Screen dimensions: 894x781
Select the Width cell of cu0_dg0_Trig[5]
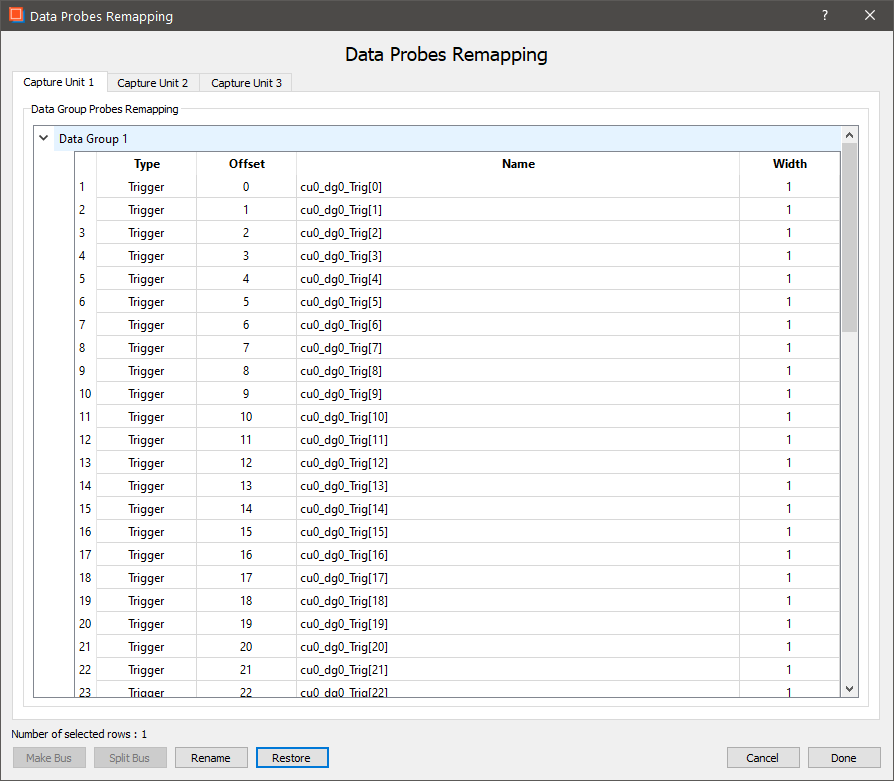[x=788, y=302]
